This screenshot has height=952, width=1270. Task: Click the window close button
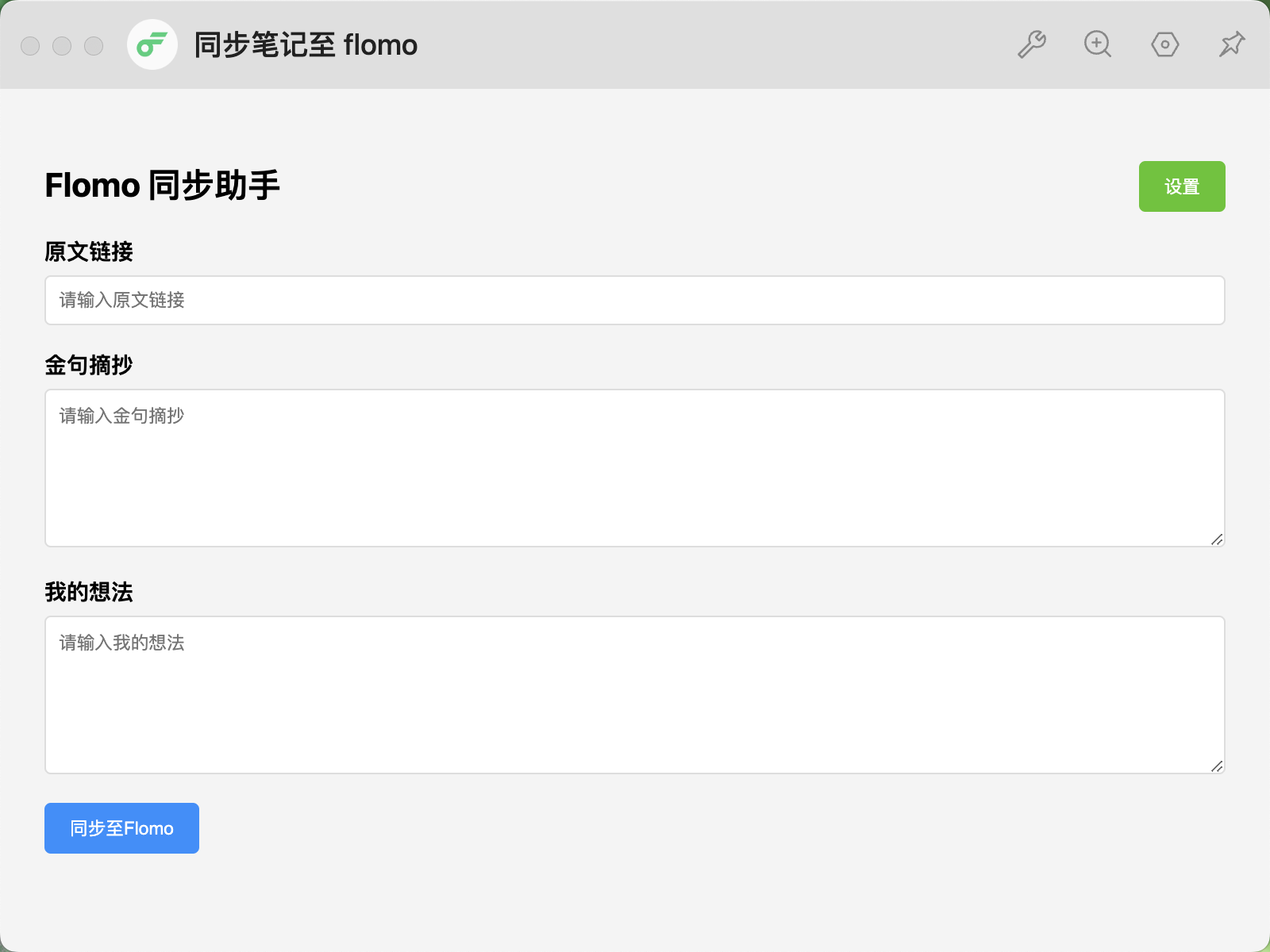pos(30,46)
